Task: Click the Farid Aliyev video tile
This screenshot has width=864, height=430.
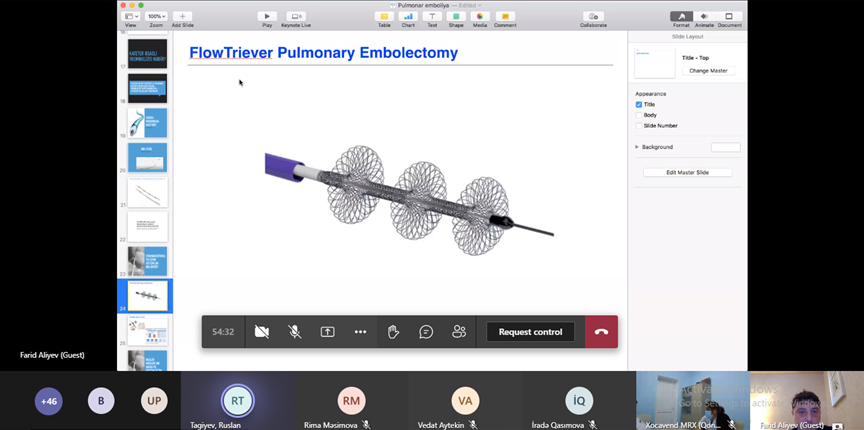Action: (807, 400)
